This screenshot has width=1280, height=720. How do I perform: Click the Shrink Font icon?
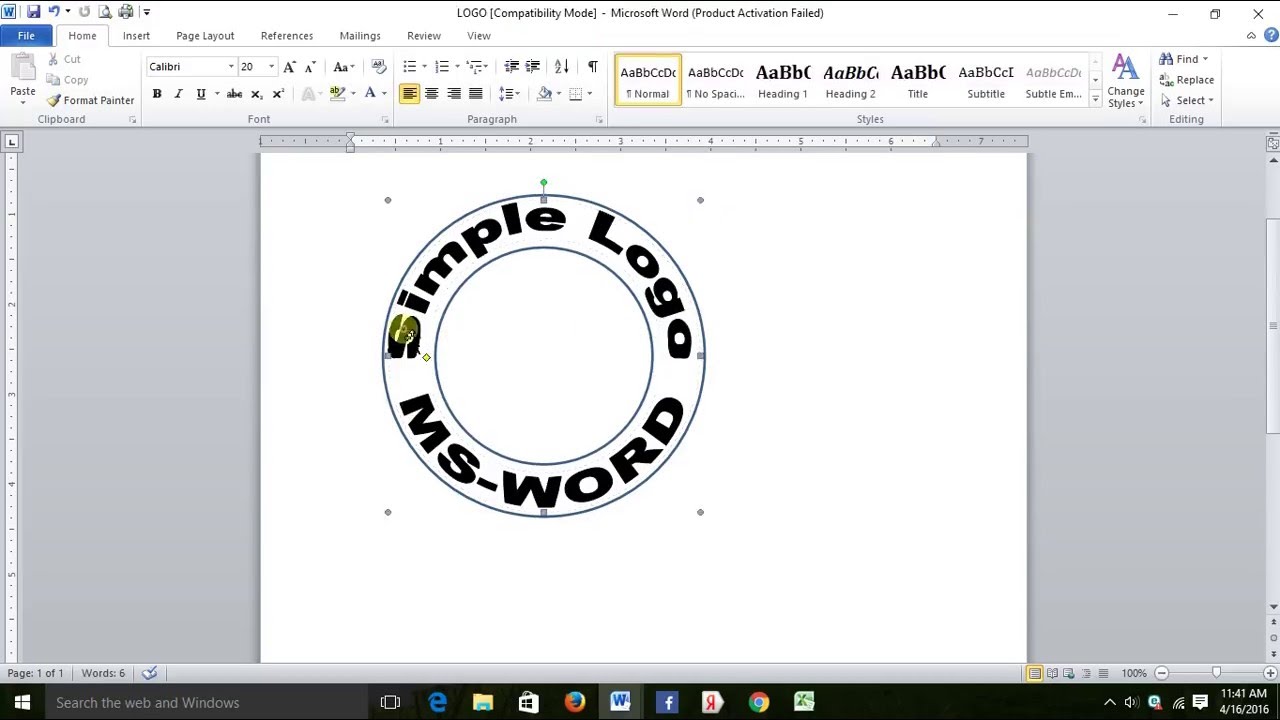pyautogui.click(x=310, y=67)
